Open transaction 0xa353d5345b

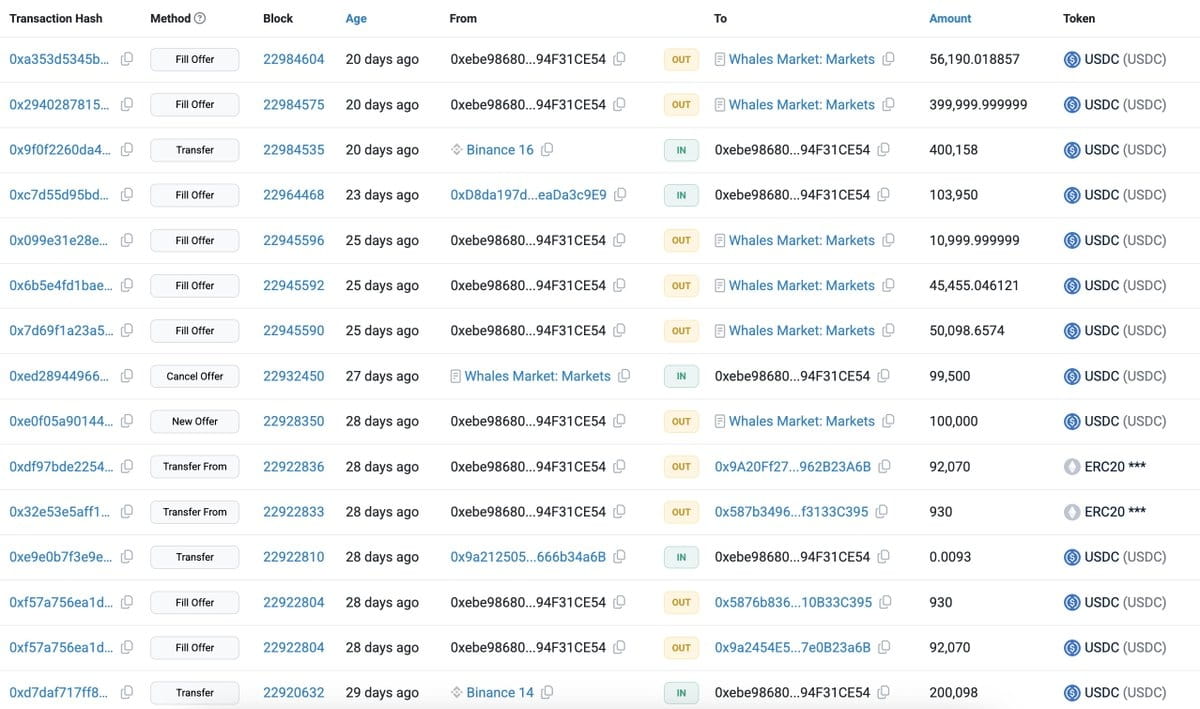59,59
